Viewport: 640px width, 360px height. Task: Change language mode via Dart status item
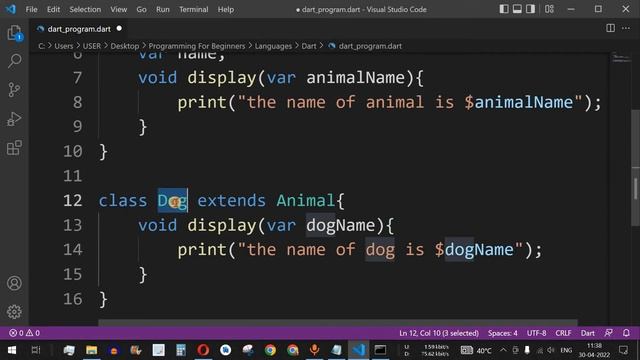tap(588, 333)
